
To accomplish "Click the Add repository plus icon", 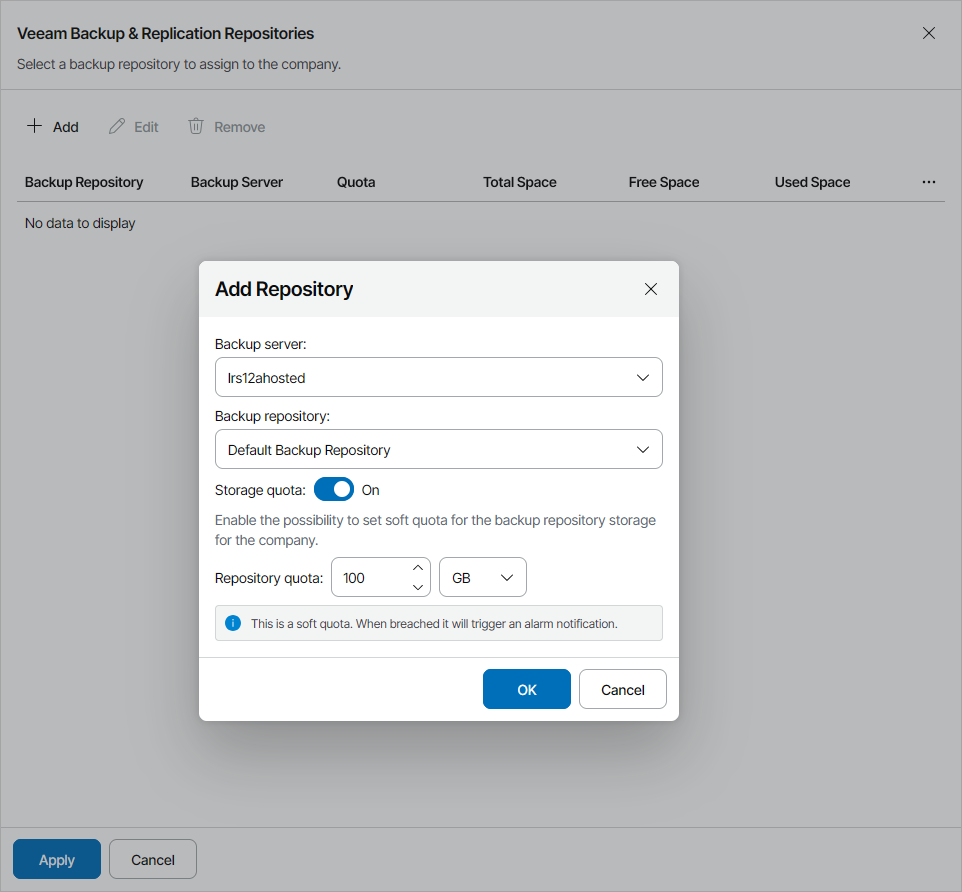I will click(x=32, y=126).
